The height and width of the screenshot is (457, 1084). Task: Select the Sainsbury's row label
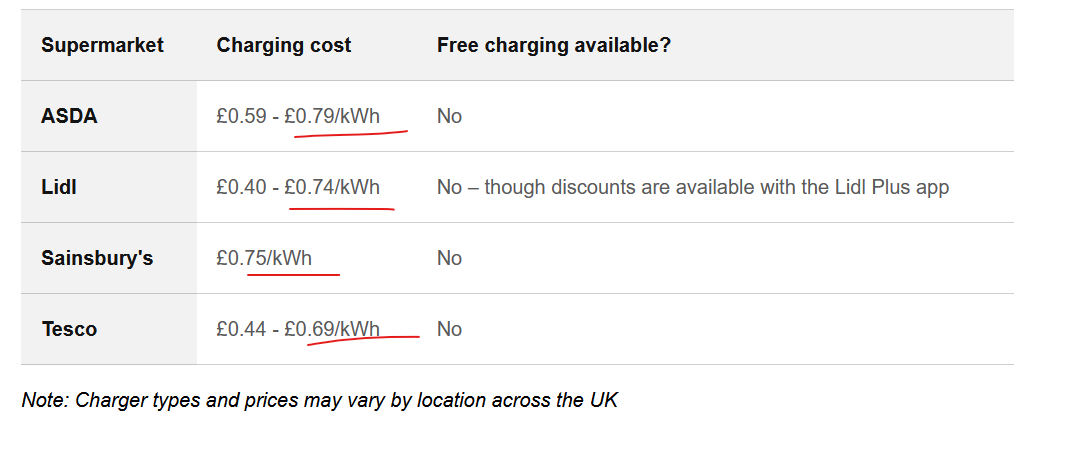pyautogui.click(x=97, y=258)
